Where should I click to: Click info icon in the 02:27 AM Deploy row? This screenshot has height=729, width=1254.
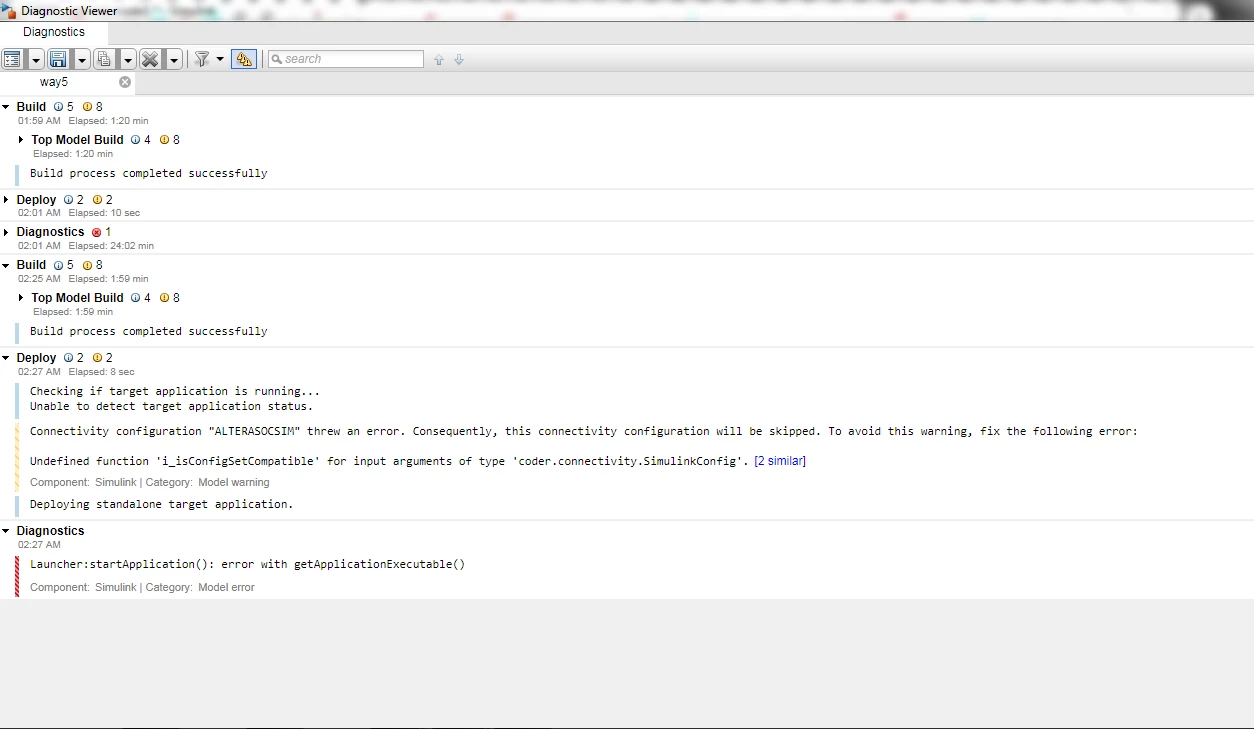point(68,358)
